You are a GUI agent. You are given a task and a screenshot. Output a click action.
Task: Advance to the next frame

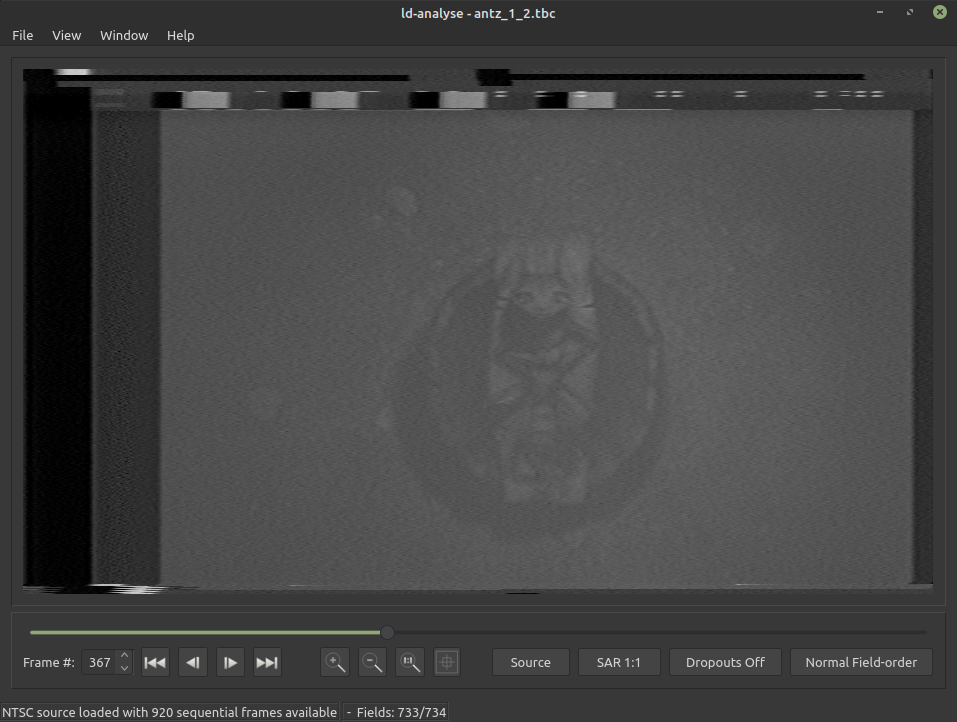point(230,662)
